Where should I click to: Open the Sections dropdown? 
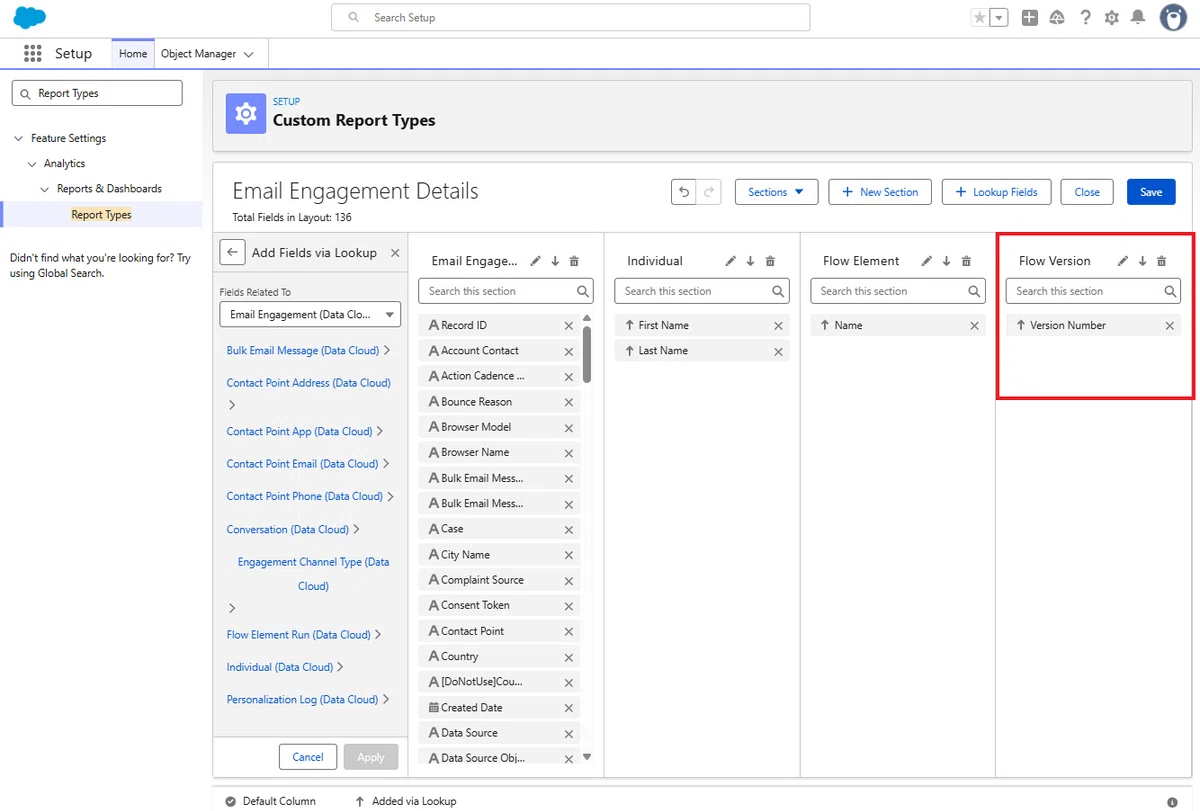[777, 192]
